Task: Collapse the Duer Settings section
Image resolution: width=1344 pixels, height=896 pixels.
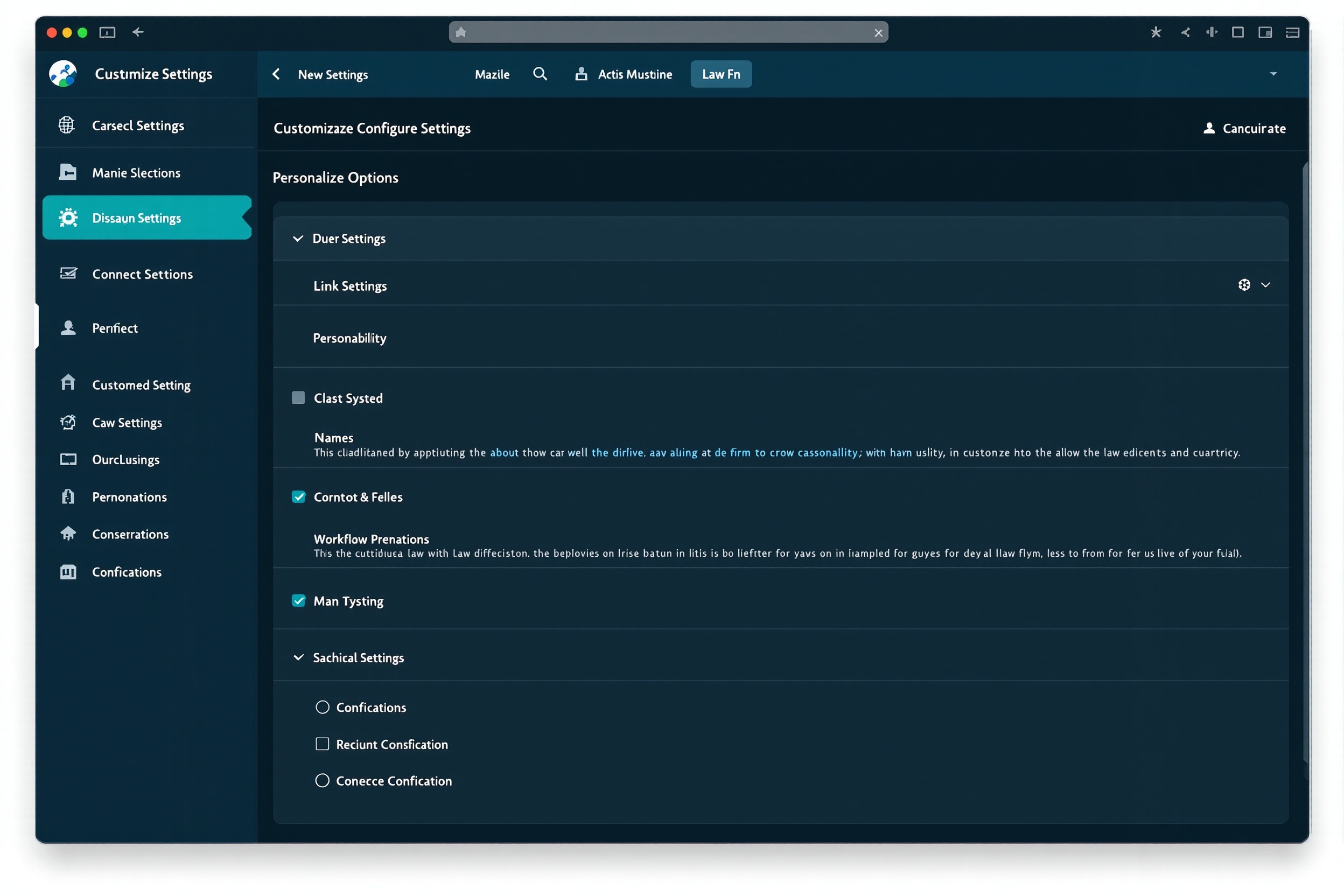Action: pyautogui.click(x=298, y=239)
